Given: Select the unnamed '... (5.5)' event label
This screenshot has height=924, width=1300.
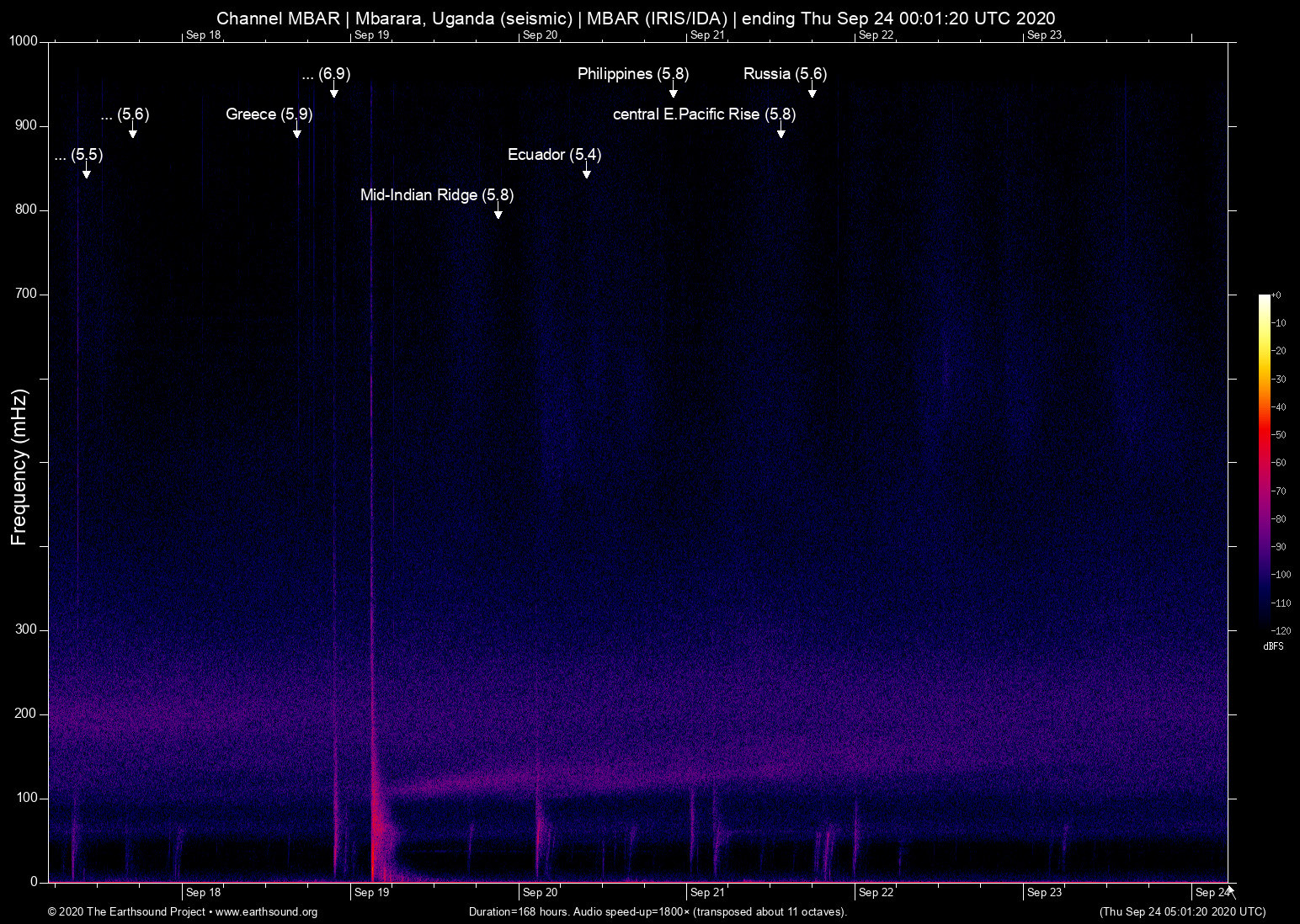Looking at the screenshot, I should point(78,155).
